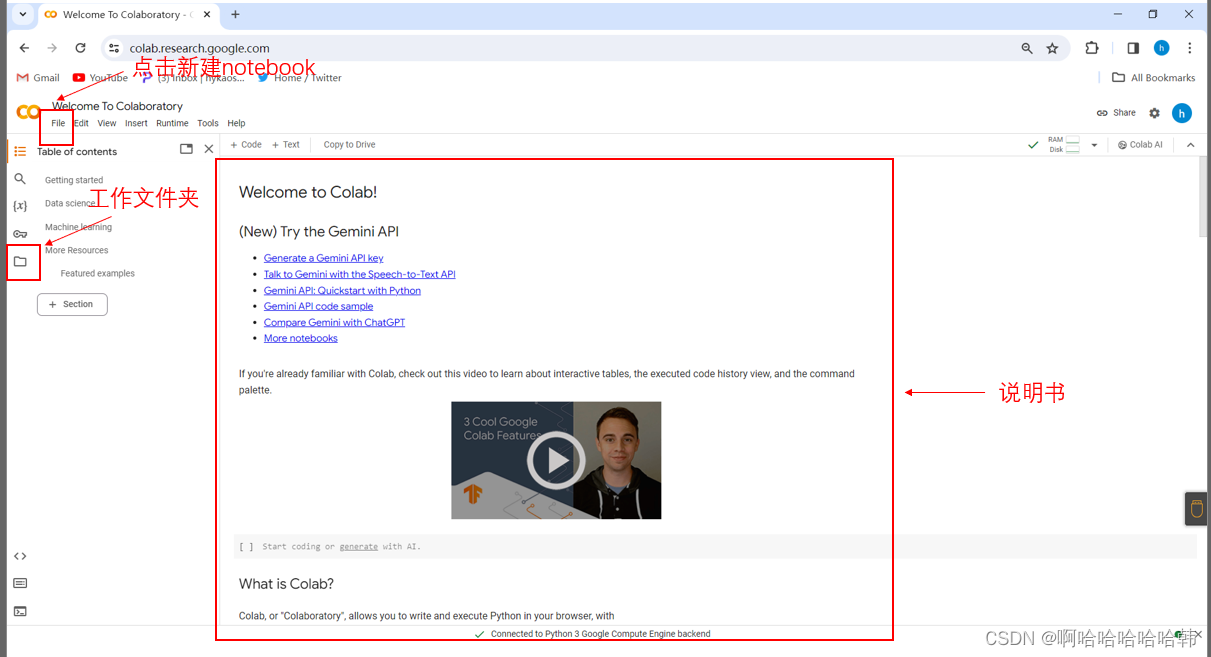The width and height of the screenshot is (1211, 657).
Task: Click the Share button
Action: [1116, 113]
